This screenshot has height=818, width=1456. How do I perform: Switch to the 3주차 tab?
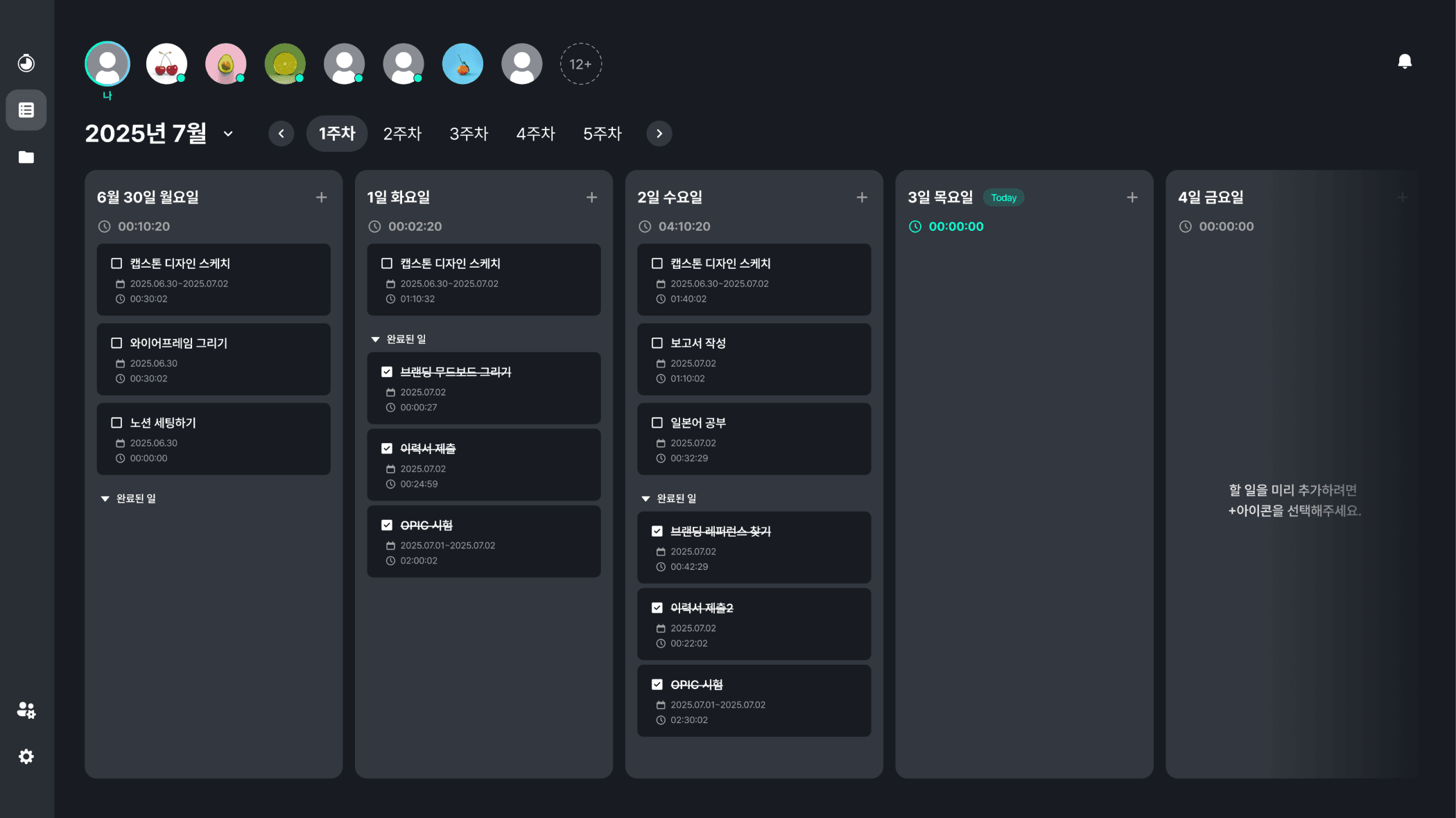pos(469,134)
